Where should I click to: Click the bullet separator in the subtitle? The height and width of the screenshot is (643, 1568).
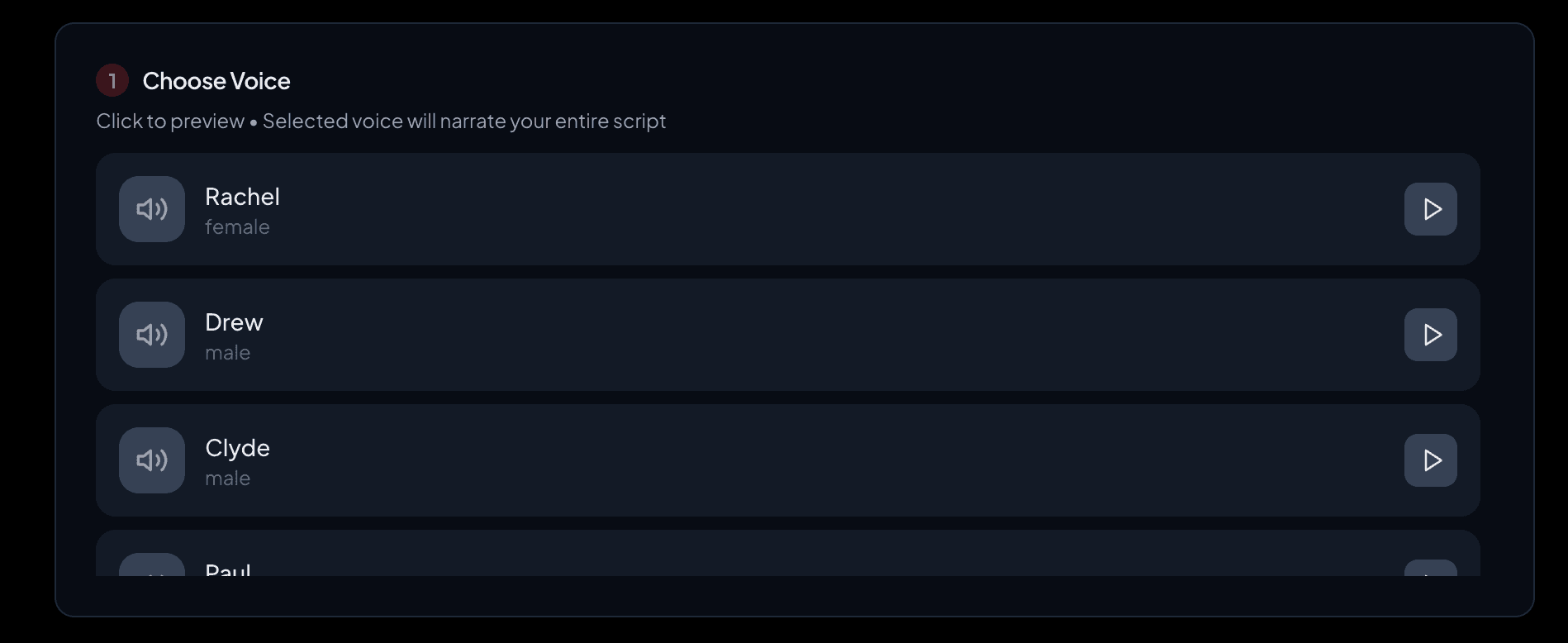tap(254, 122)
